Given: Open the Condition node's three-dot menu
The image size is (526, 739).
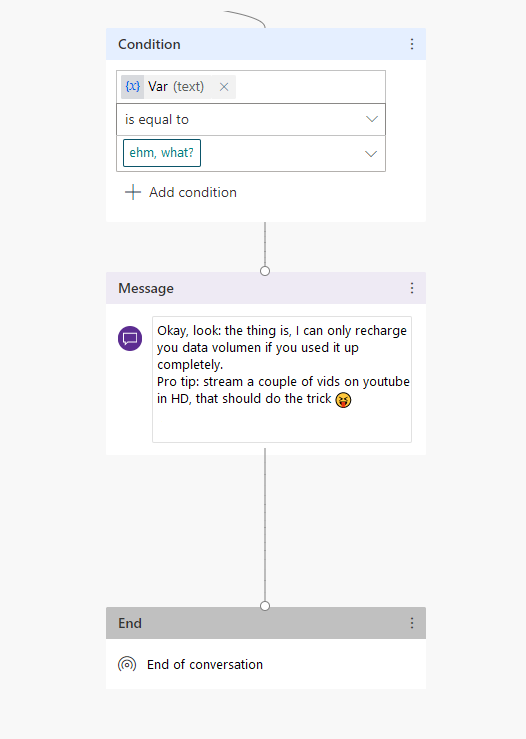Looking at the screenshot, I should [x=412, y=44].
